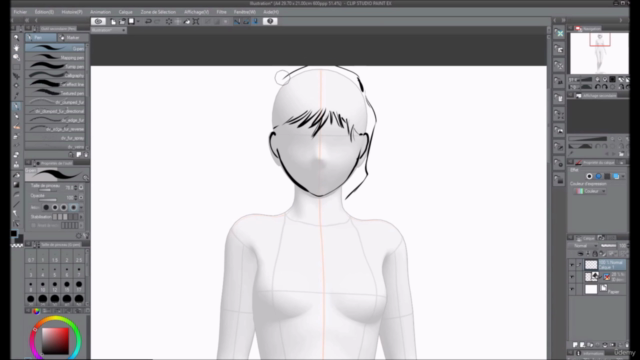
Task: Click the New document icon
Action: pos(113,21)
